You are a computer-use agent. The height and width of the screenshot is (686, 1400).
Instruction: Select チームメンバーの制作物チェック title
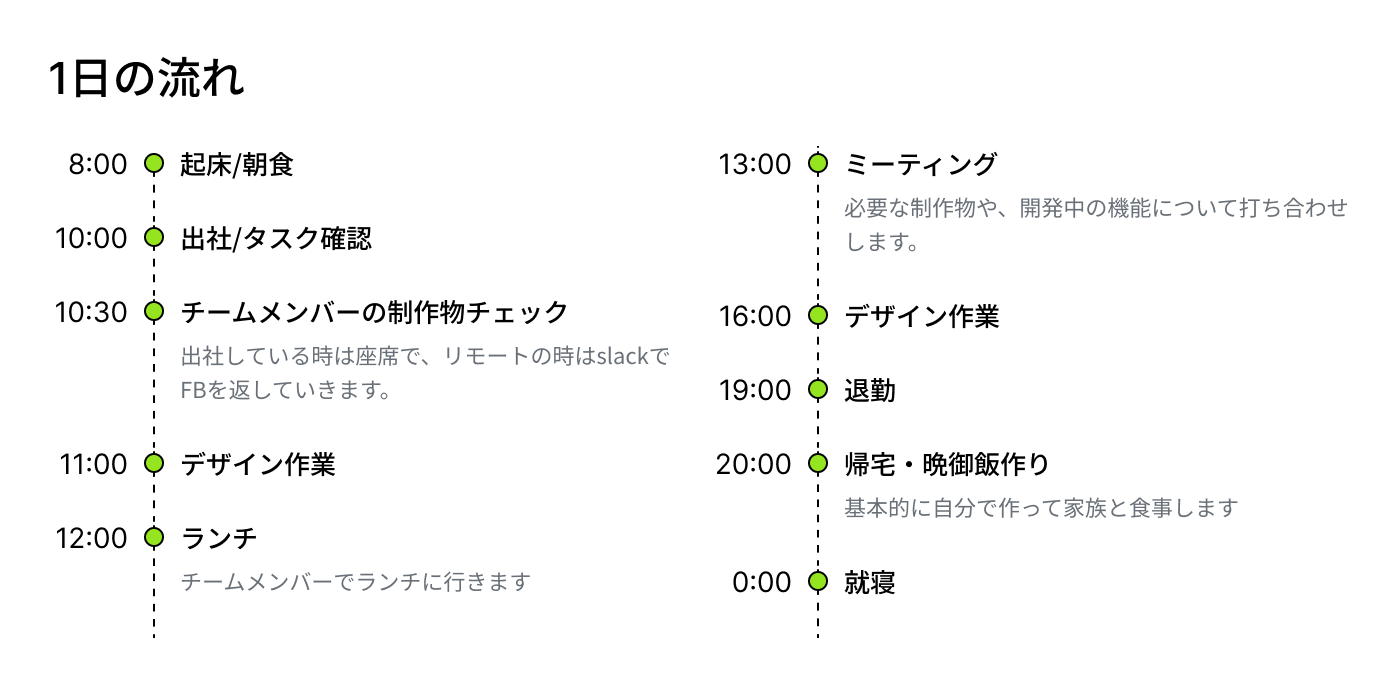click(x=374, y=312)
